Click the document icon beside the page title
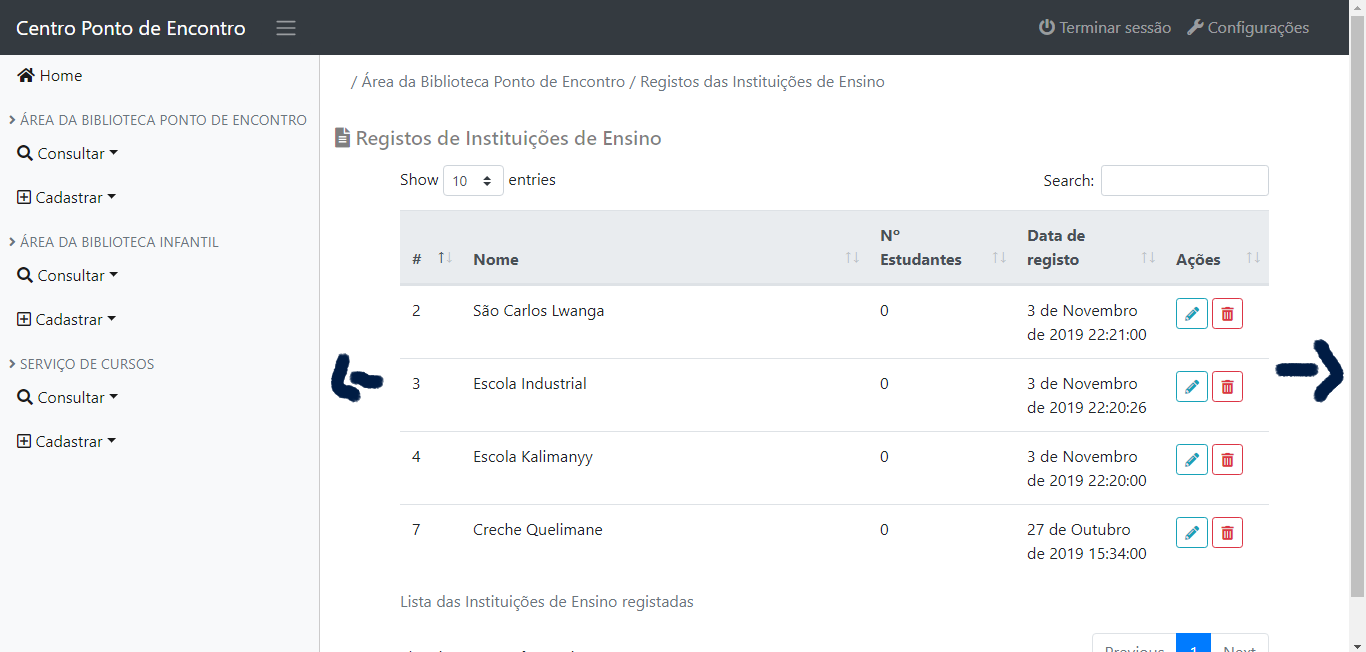 point(342,137)
